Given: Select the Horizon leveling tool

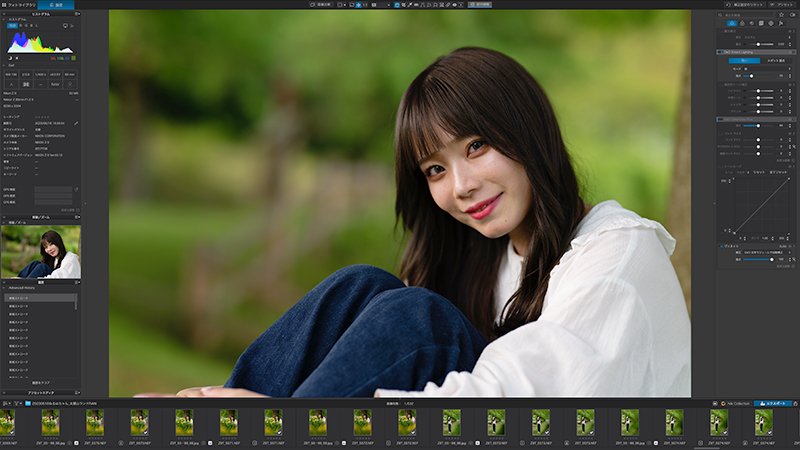Looking at the screenshot, I should [x=416, y=5].
